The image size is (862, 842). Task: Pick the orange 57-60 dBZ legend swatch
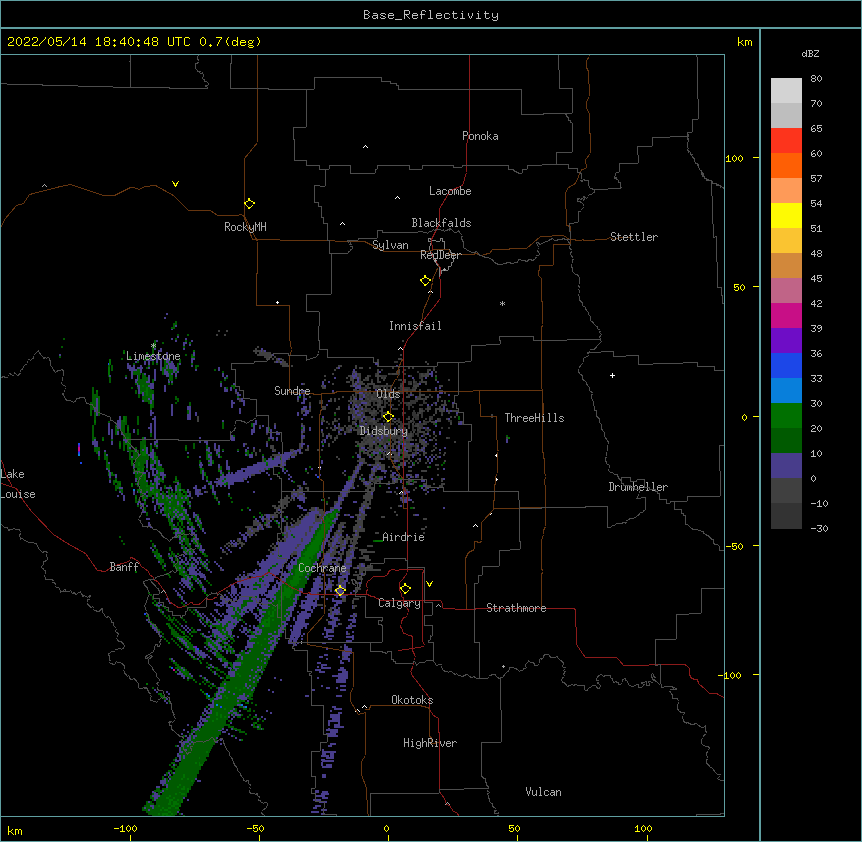pyautogui.click(x=786, y=166)
